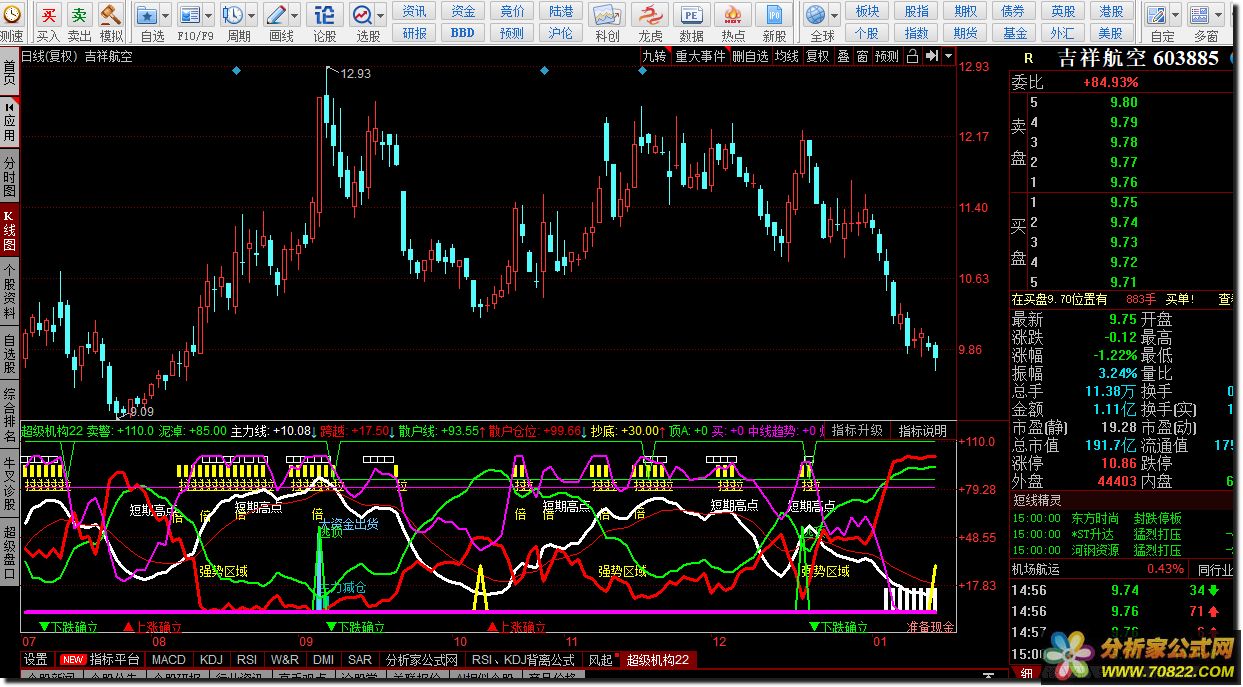Click the NEW badge on 指标平台
This screenshot has width=1243, height=687.
(73, 660)
